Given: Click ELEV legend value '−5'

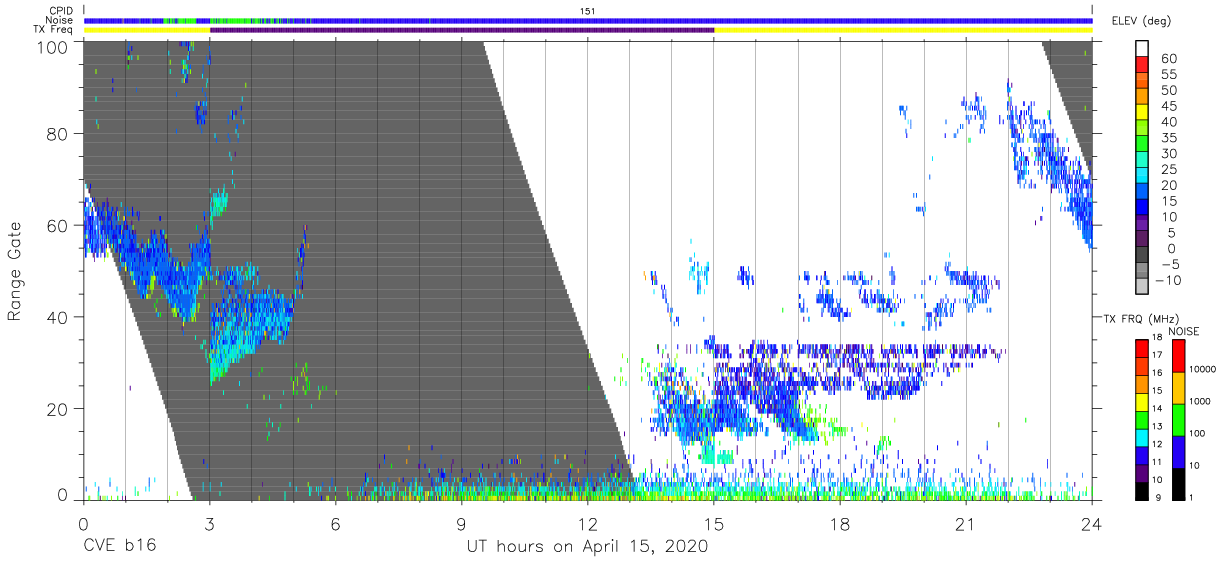Looking at the screenshot, I should [1168, 265].
